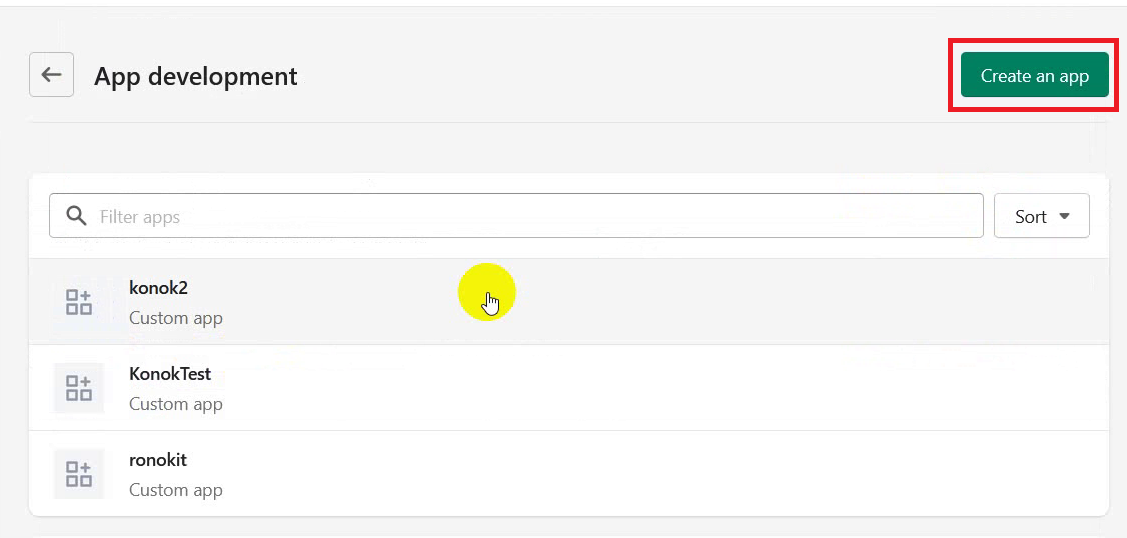
Task: Select the KonokTest app grid icon
Action: pos(79,388)
